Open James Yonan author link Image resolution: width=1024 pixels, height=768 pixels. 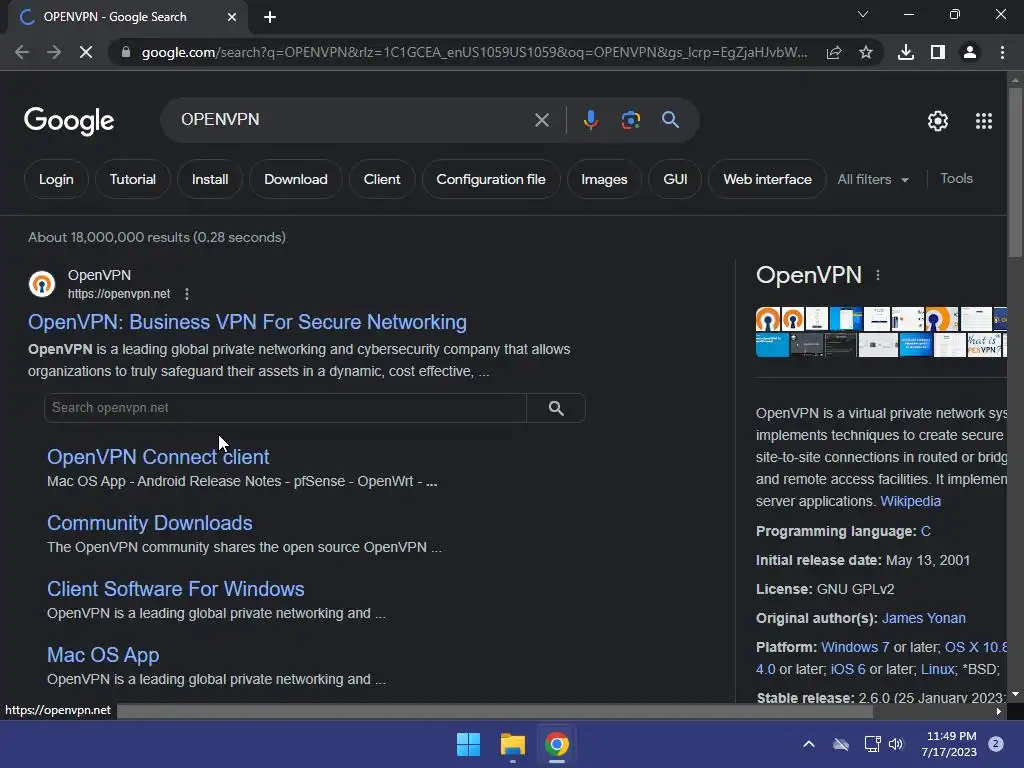coord(923,618)
